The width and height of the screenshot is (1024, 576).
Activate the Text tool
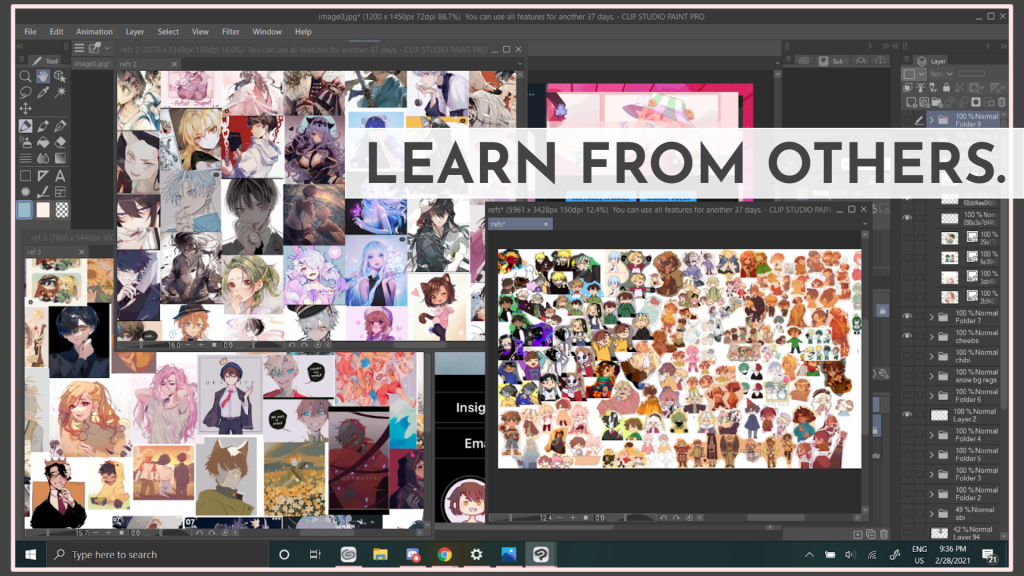pyautogui.click(x=61, y=175)
